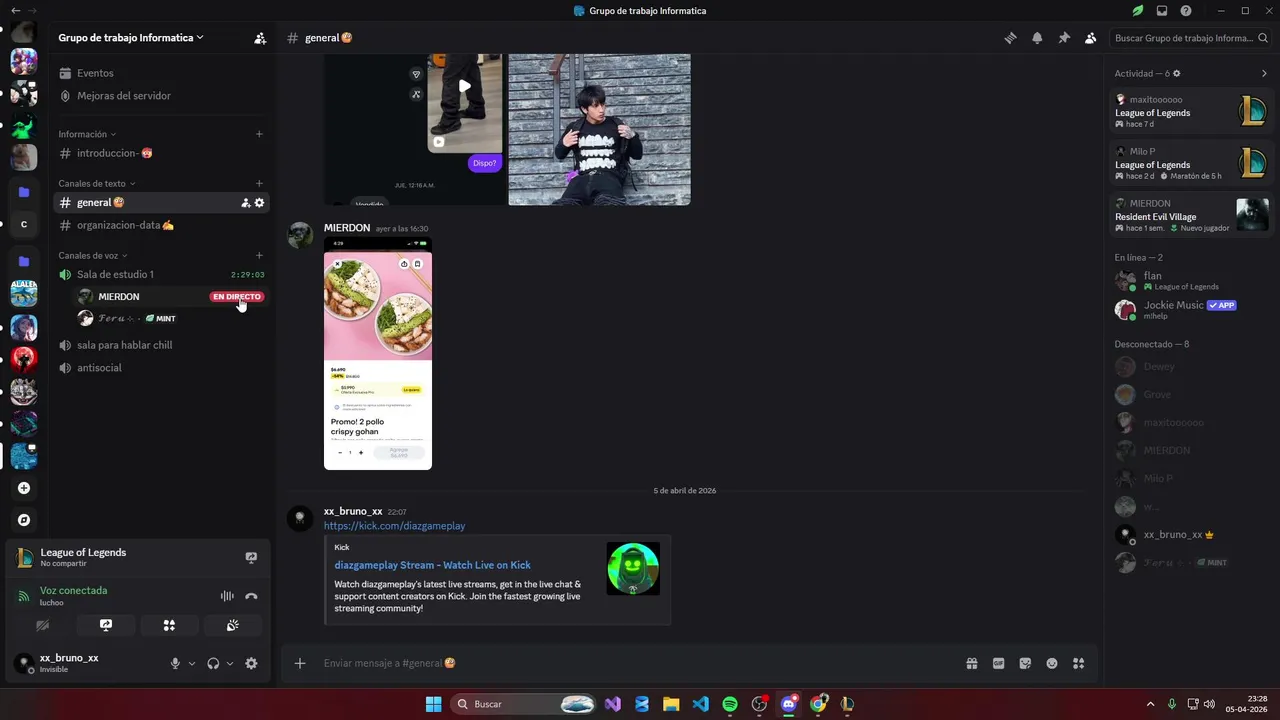Open attachment plus button in message bar

pos(300,663)
